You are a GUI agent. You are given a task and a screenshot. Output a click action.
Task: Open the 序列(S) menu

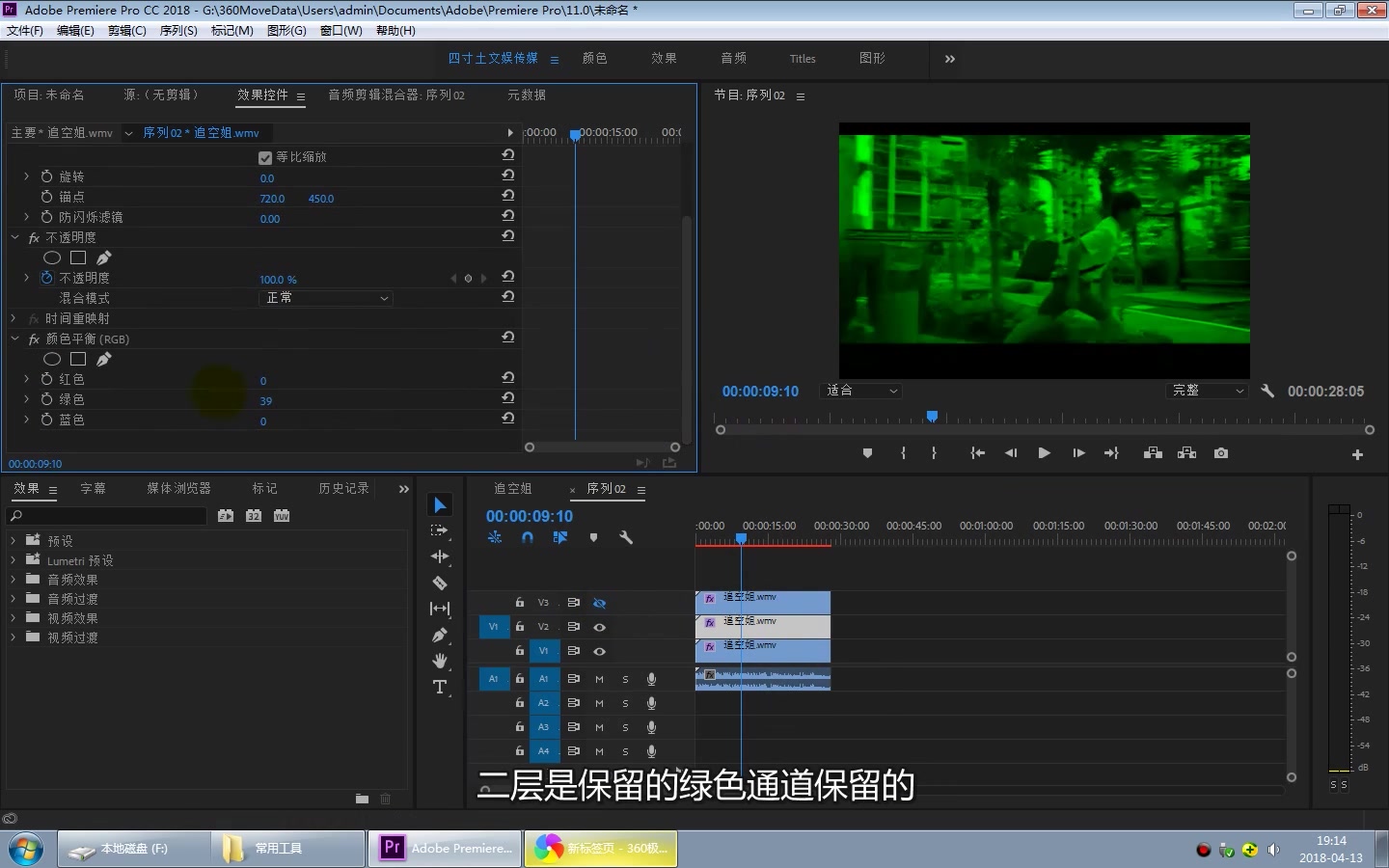coord(178,31)
